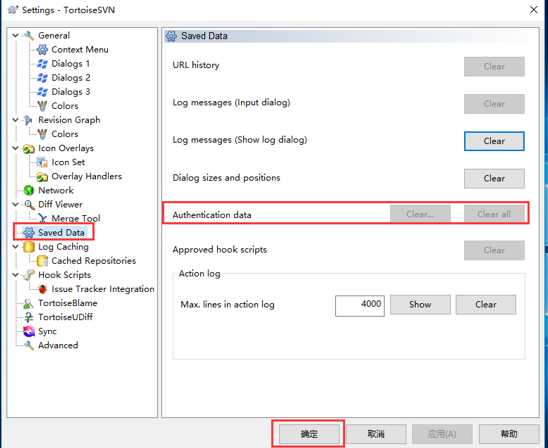This screenshot has width=548, height=448.
Task: Clear the action log
Action: (x=486, y=305)
